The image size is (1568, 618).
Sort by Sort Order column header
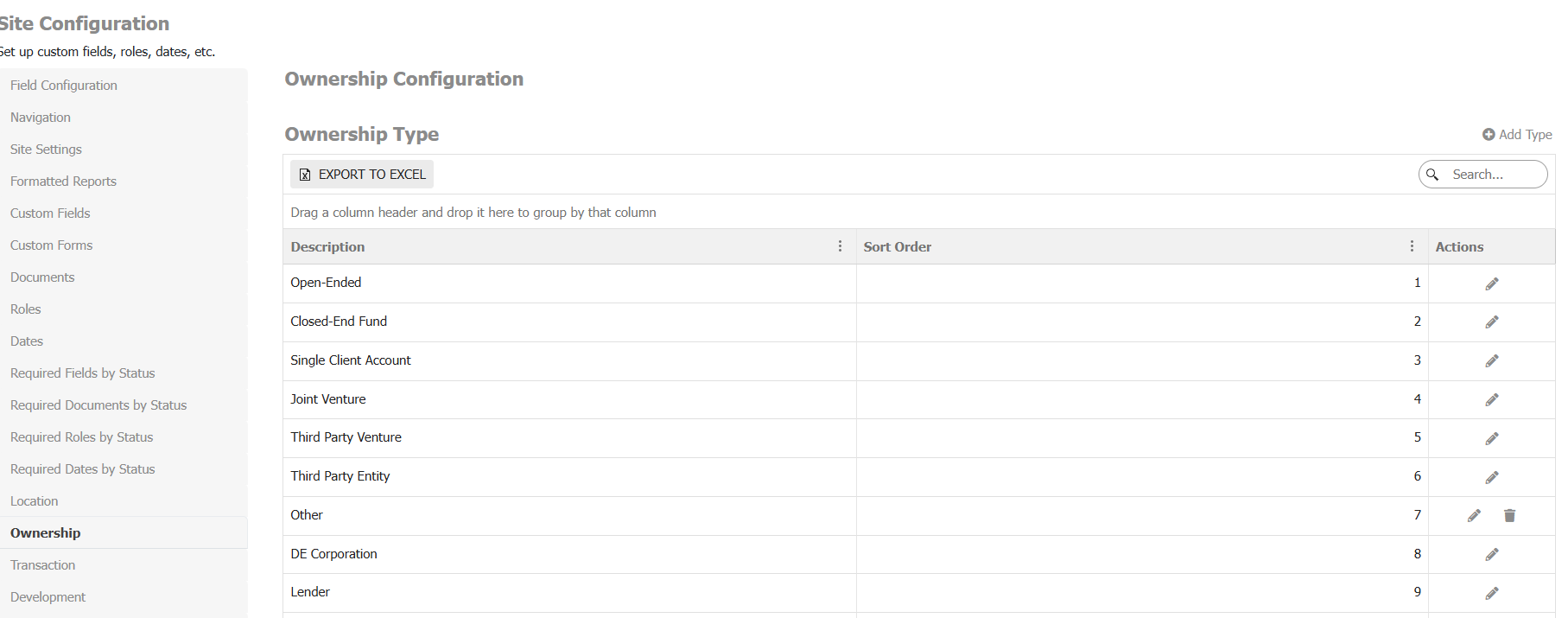[x=898, y=247]
